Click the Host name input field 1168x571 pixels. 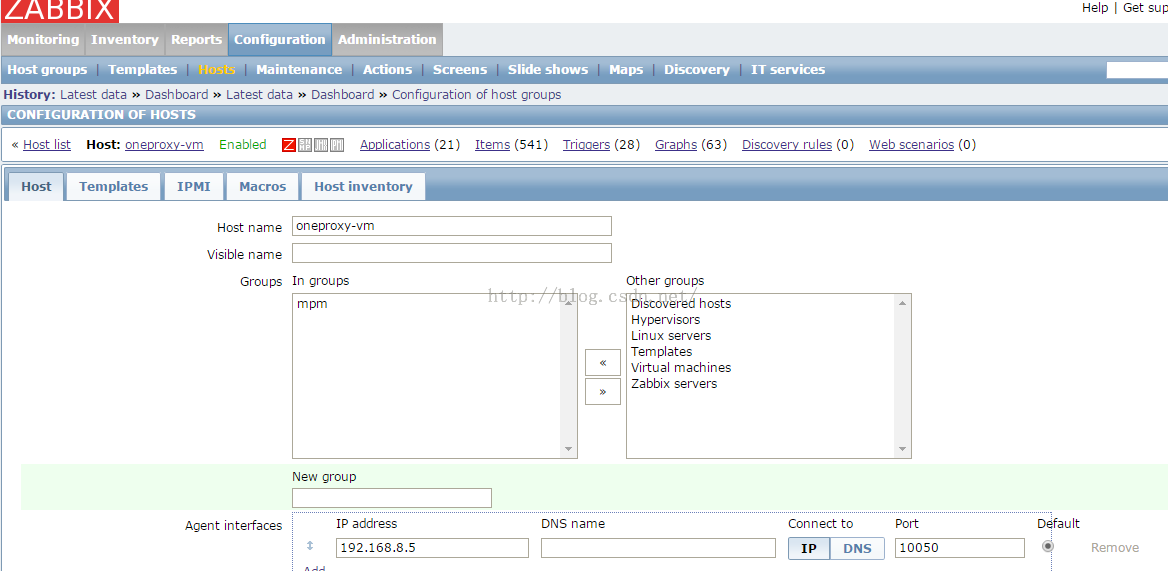(451, 226)
